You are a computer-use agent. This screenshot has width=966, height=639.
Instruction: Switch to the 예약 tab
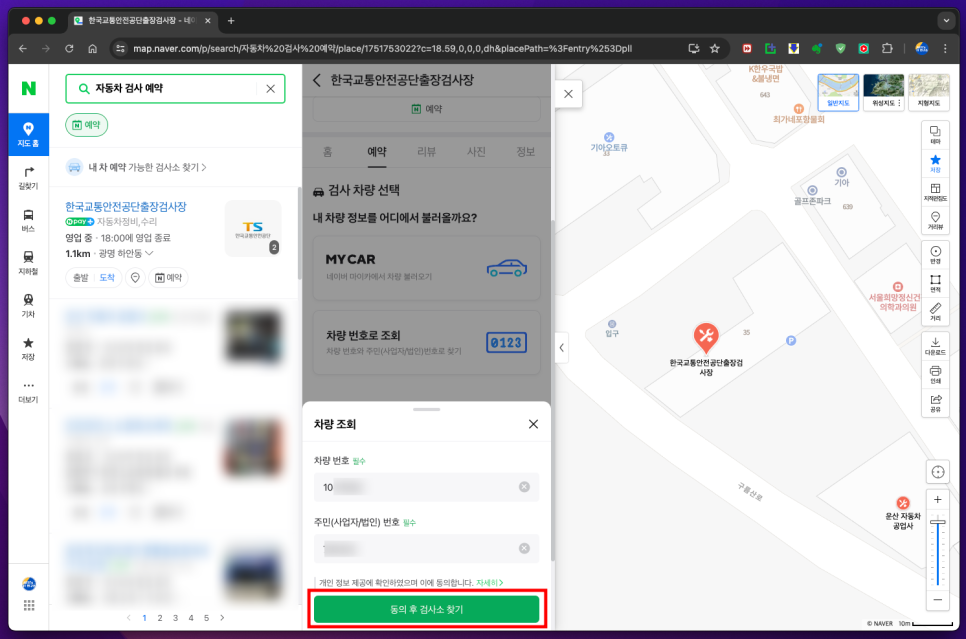coord(377,152)
